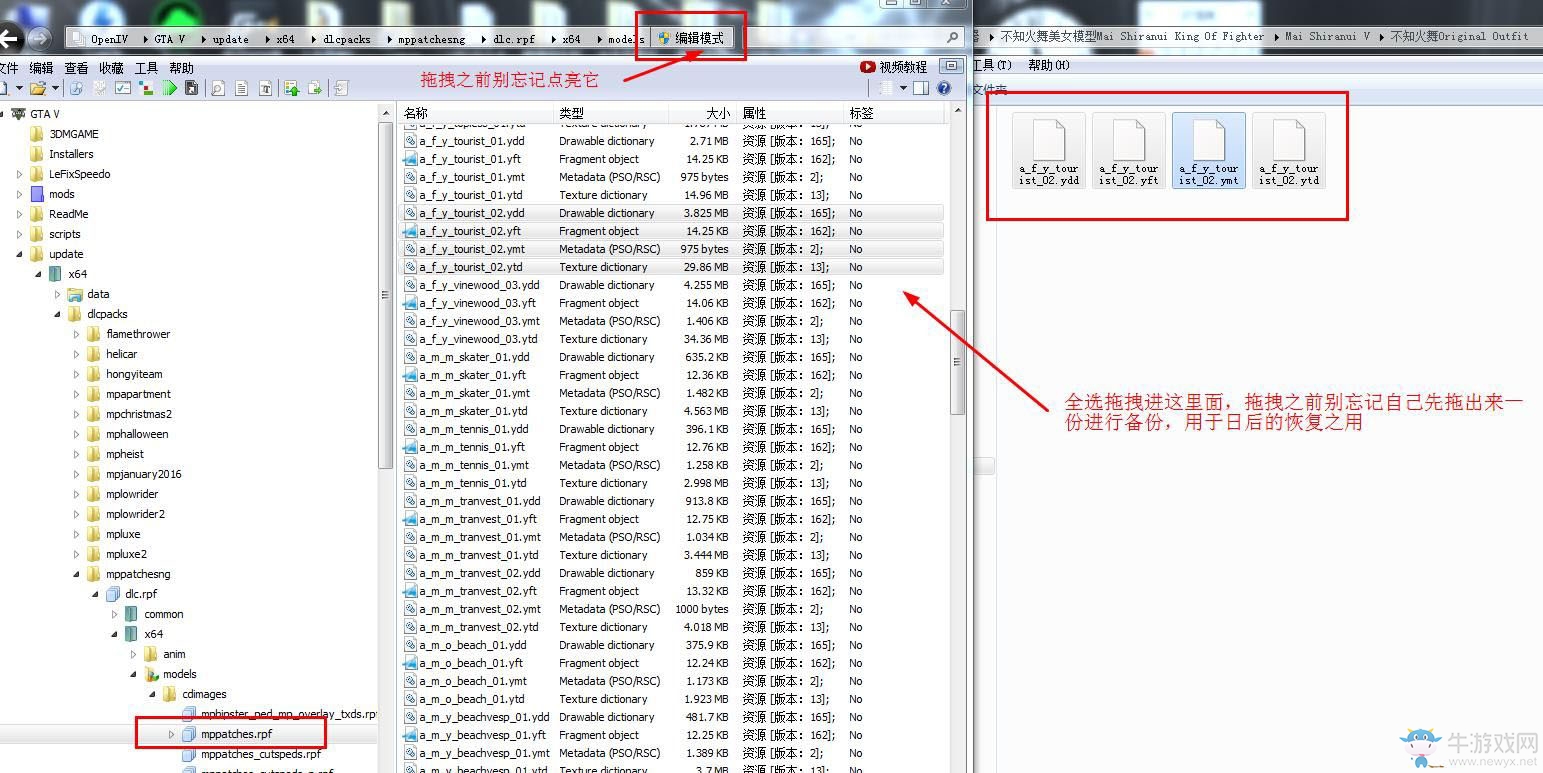The width and height of the screenshot is (1543, 773).
Task: Click the back navigation arrow
Action: coord(9,39)
